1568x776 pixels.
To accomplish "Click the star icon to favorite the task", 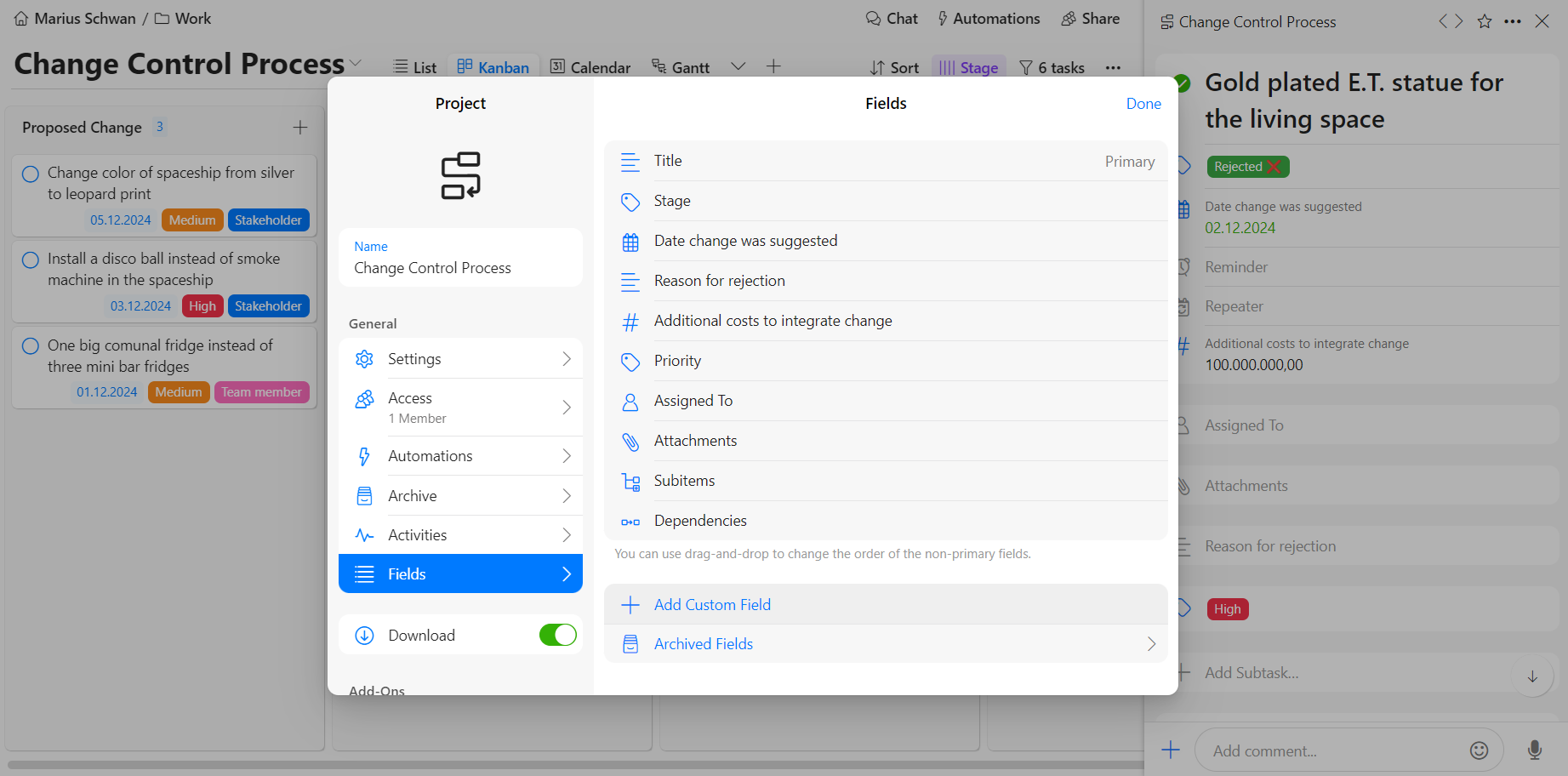I will tap(1485, 22).
